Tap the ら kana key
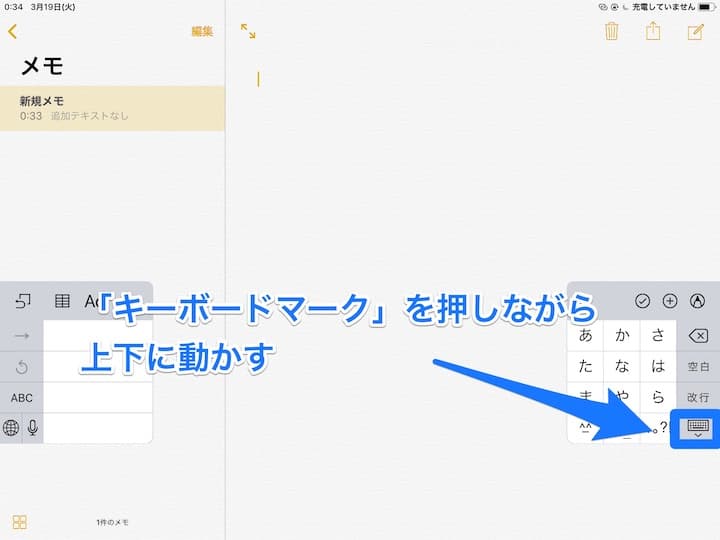 (658, 397)
